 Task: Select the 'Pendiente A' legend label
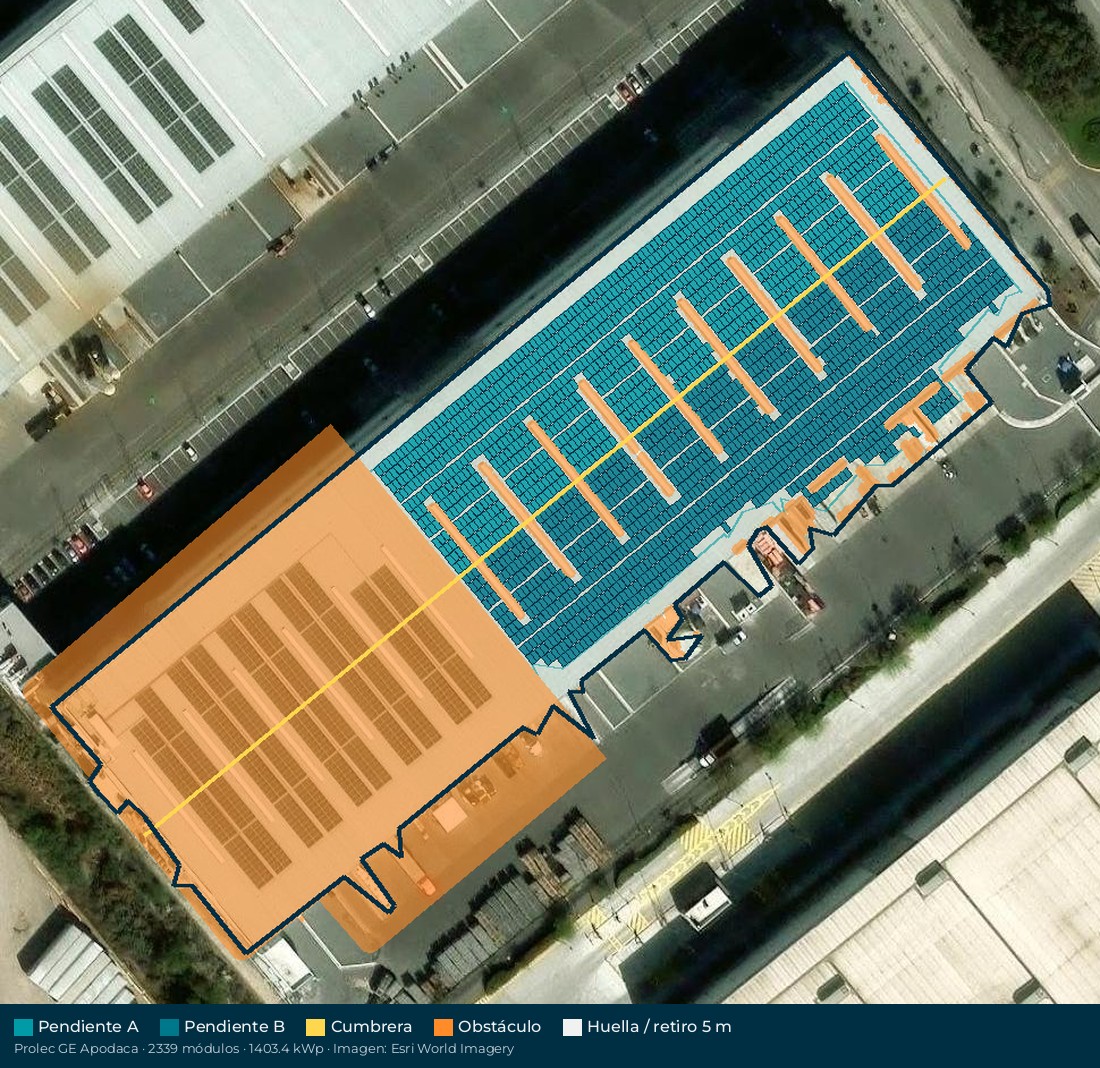88,1027
